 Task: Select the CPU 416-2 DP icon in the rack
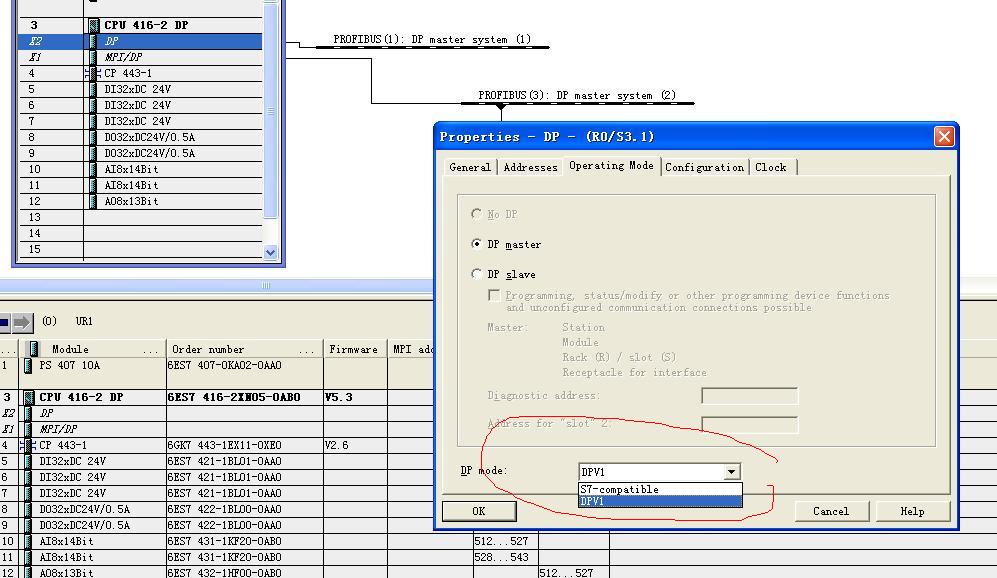[x=94, y=25]
